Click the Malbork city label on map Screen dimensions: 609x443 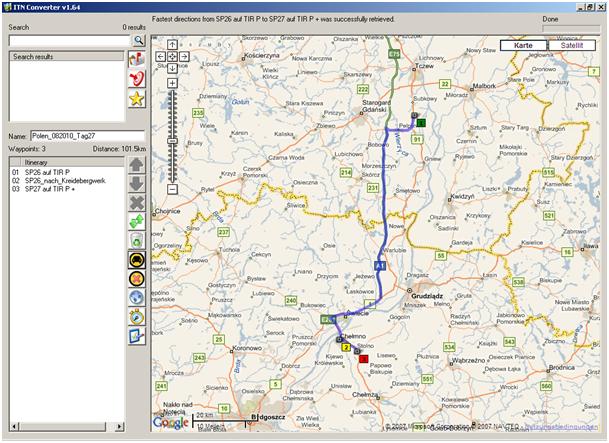[484, 86]
